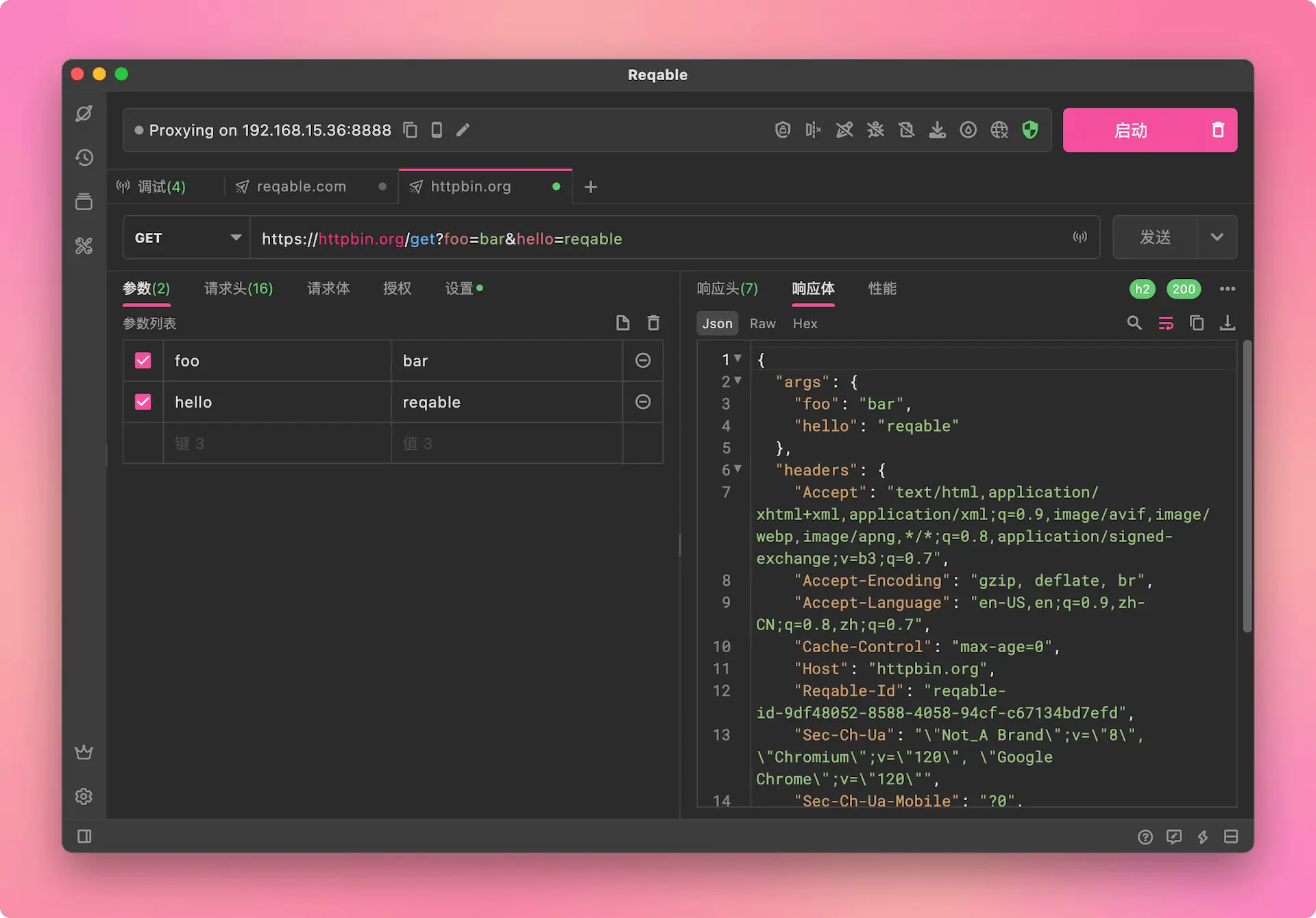The width and height of the screenshot is (1316, 918).
Task: Open the settings gear in sidebar
Action: pyautogui.click(x=84, y=796)
